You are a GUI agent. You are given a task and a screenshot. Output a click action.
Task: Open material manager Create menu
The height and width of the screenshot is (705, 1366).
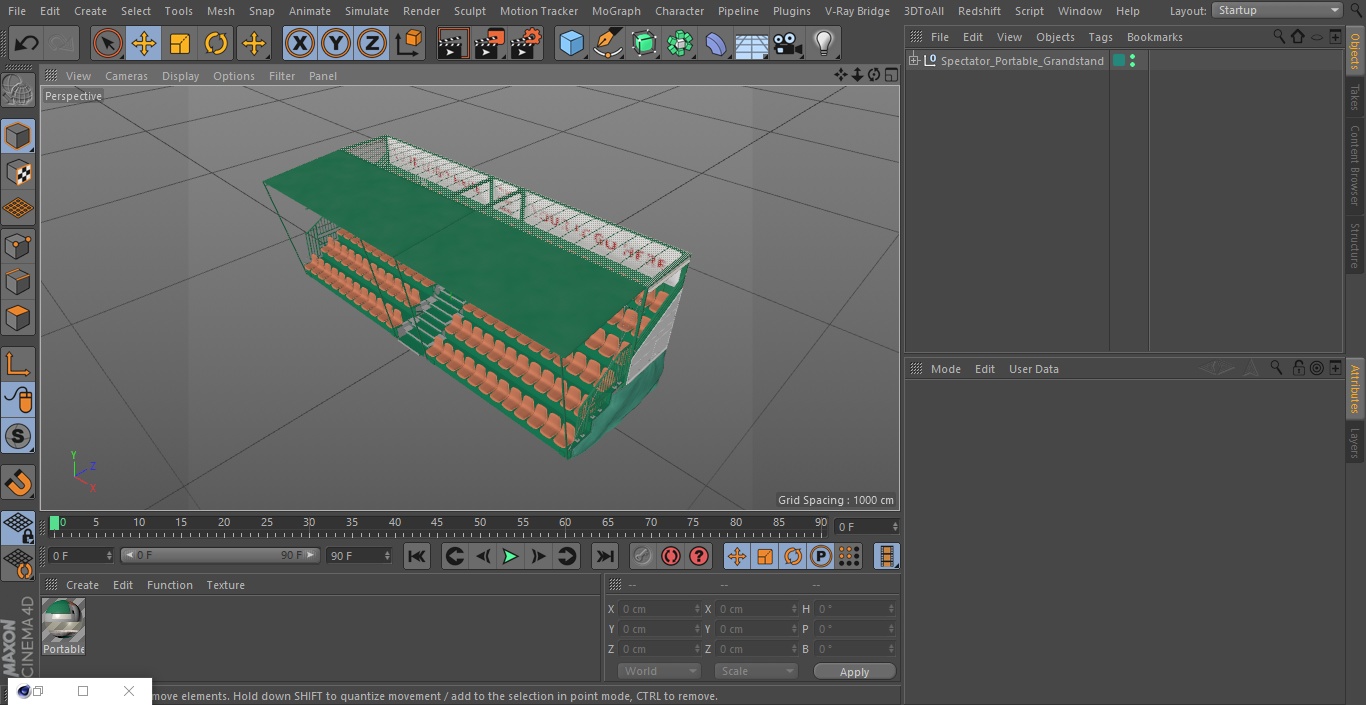tap(82, 585)
